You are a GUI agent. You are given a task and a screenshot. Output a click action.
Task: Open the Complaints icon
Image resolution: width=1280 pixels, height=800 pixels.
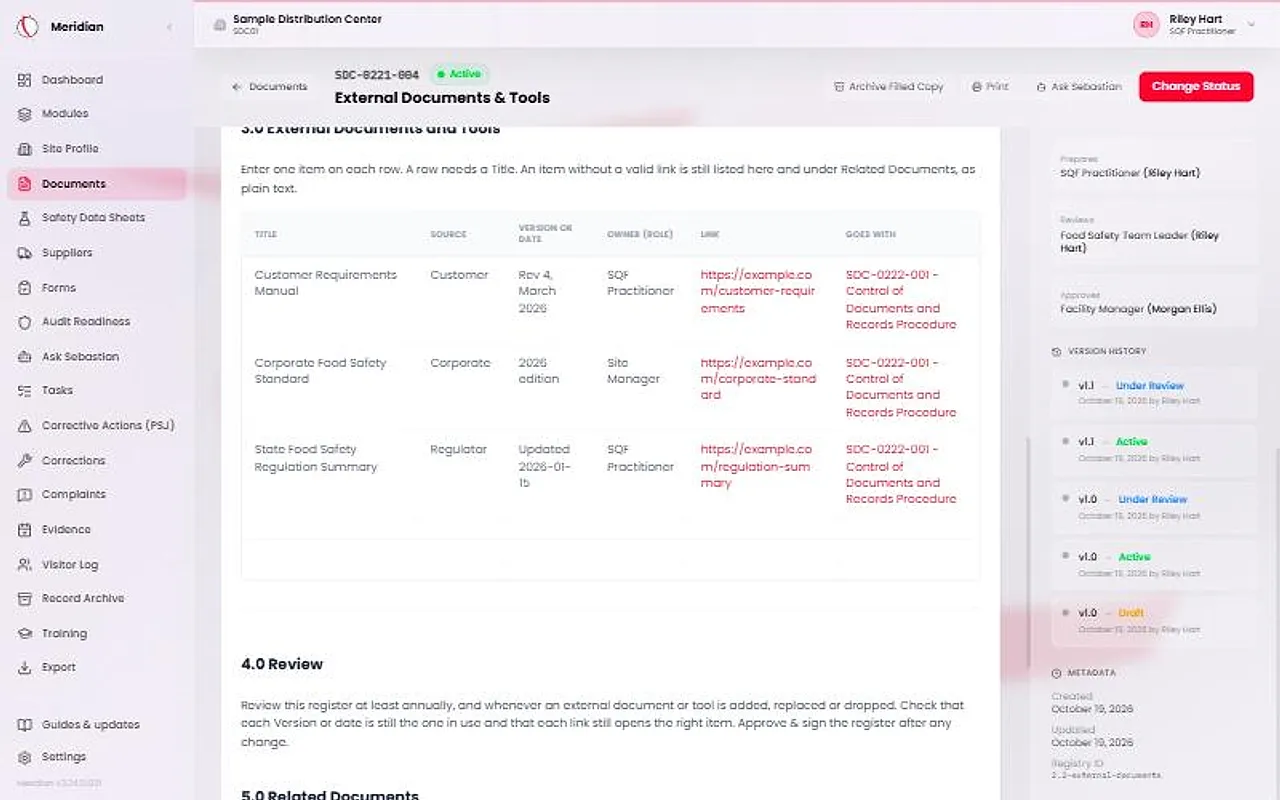pos(25,495)
